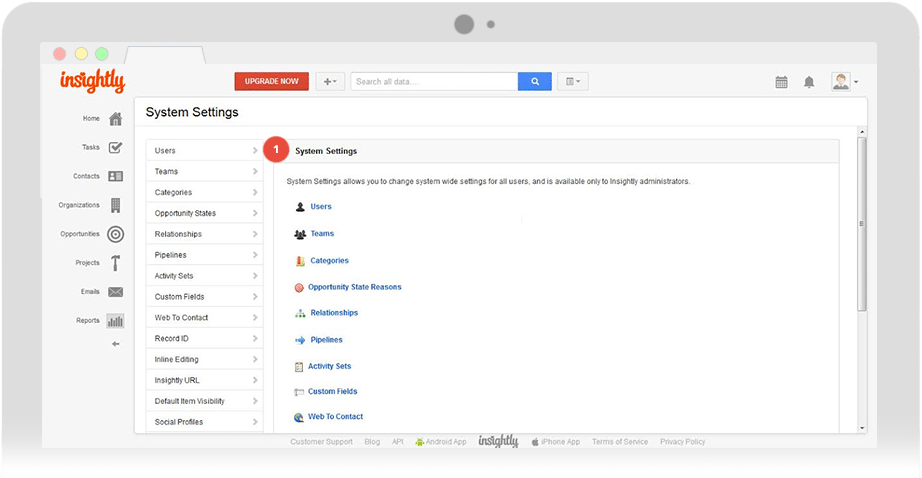
Task: Open Tasks via checkmark icon
Action: click(116, 148)
